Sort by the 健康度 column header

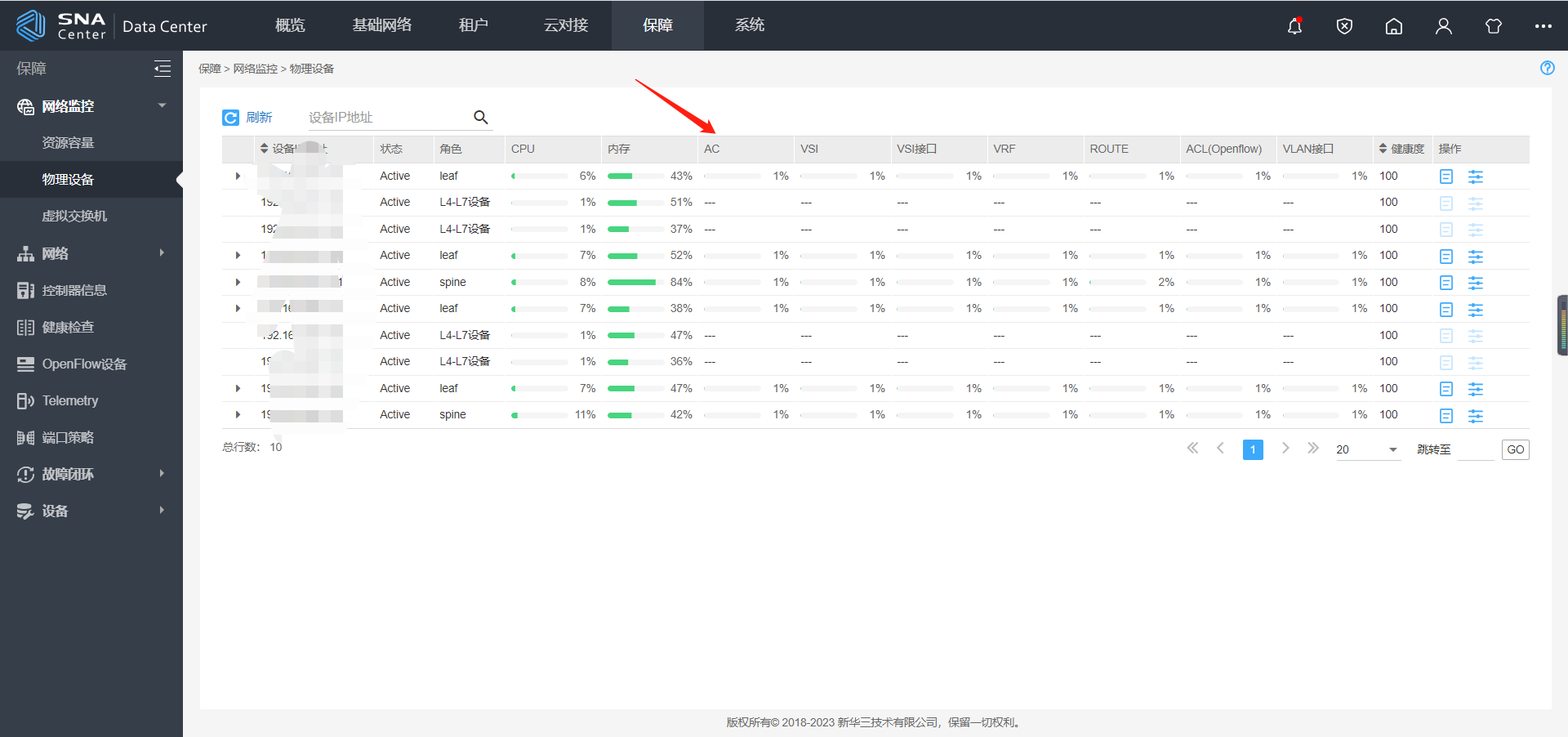[1401, 149]
